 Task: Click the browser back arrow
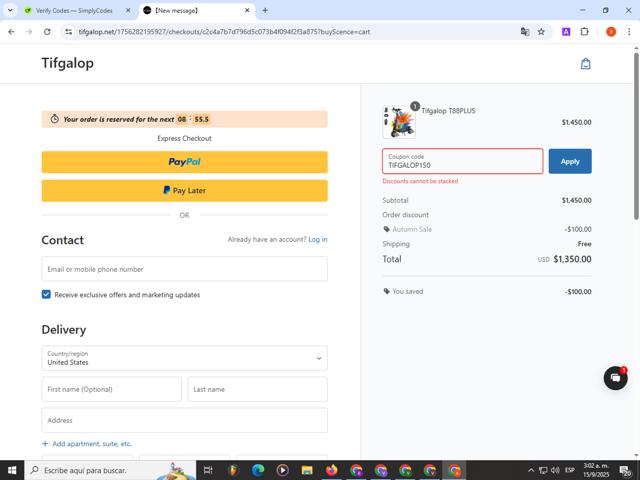click(11, 32)
